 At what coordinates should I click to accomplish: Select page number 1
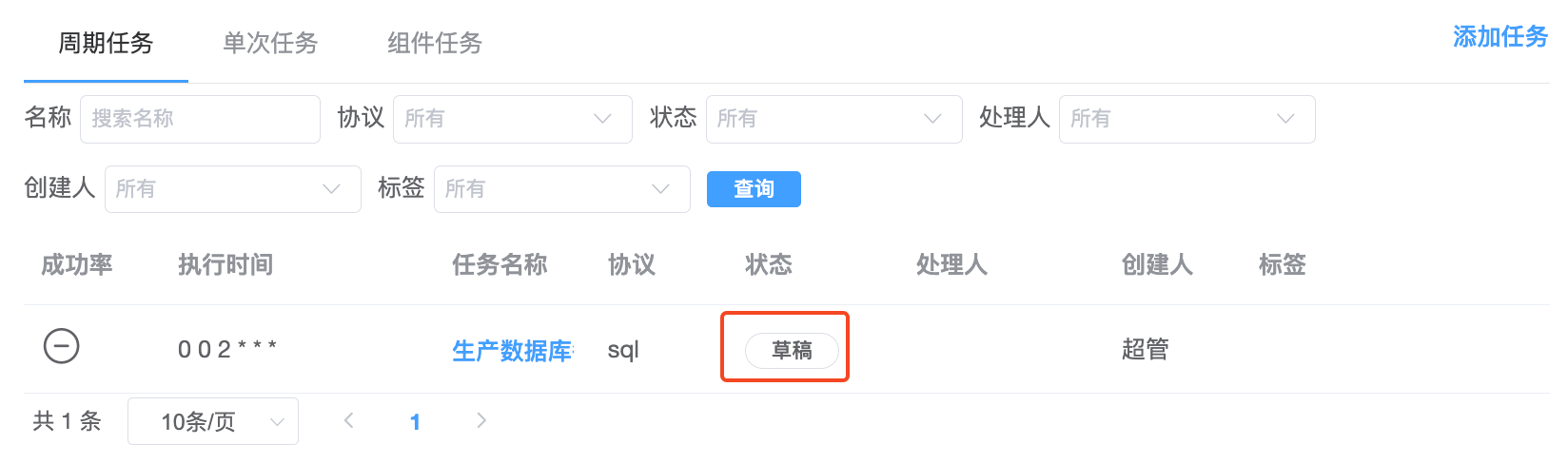tap(415, 421)
